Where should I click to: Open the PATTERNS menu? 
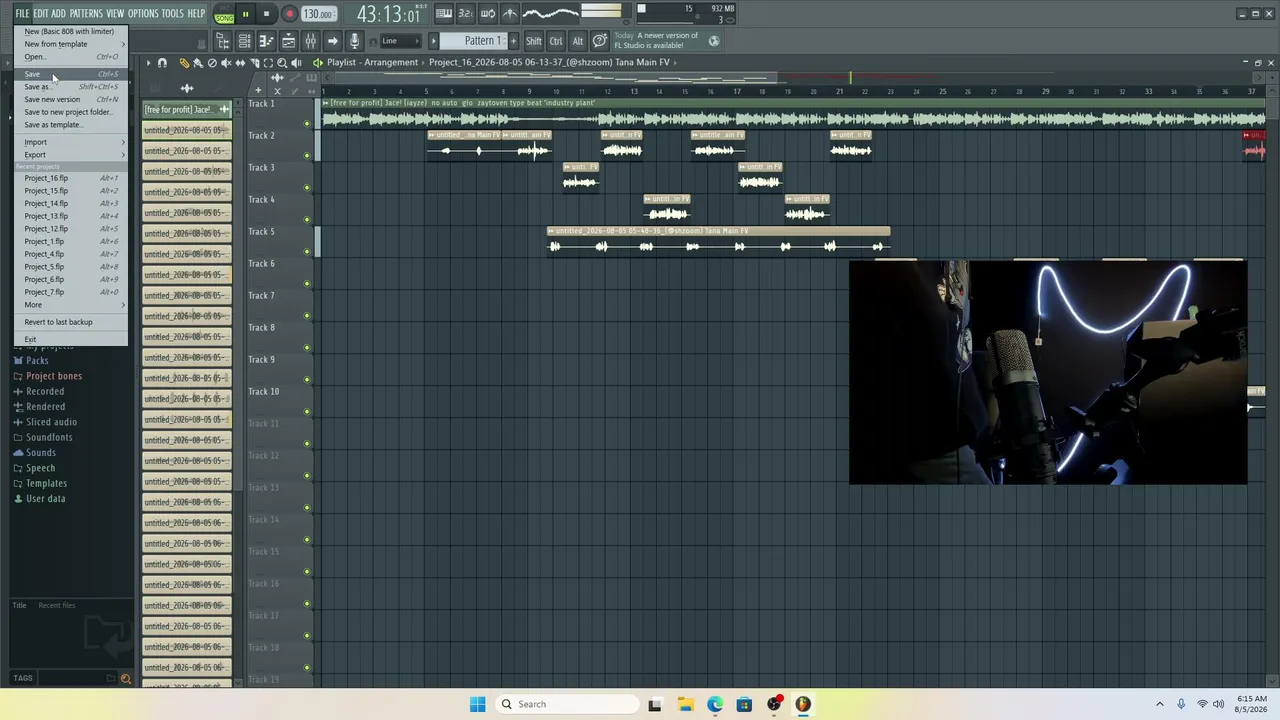86,14
